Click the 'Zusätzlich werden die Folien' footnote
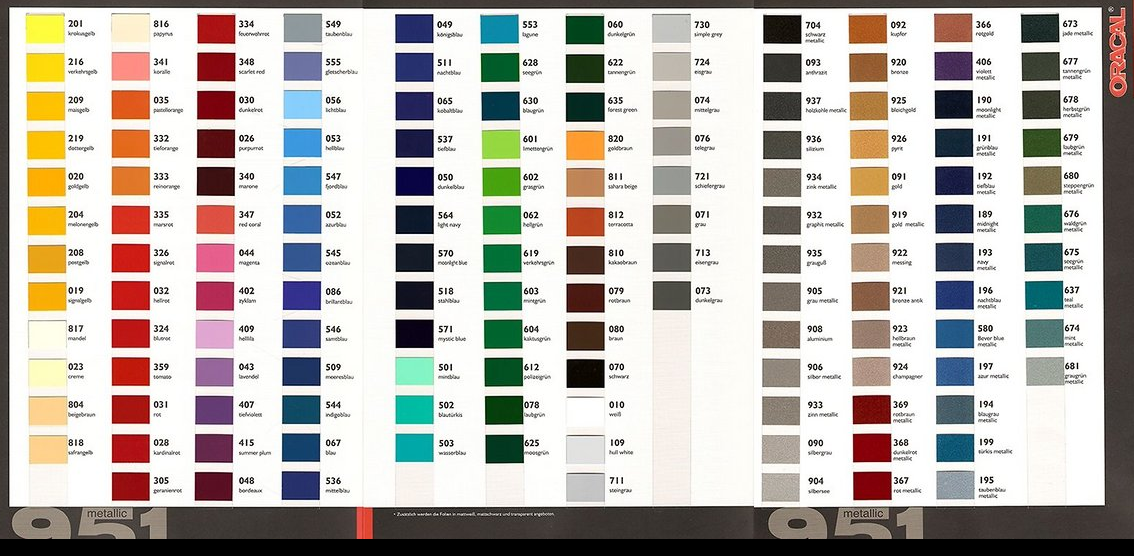The image size is (1134, 556). [473, 514]
